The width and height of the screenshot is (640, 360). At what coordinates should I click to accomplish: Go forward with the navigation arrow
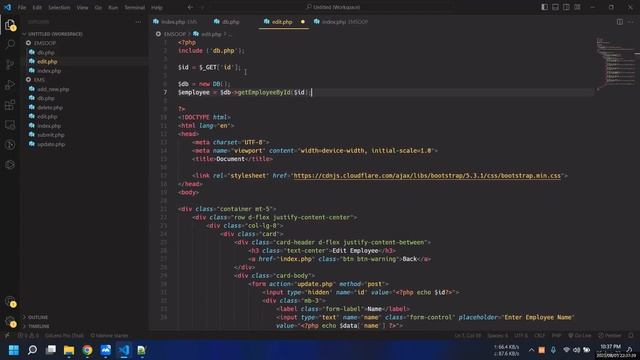[202, 7]
